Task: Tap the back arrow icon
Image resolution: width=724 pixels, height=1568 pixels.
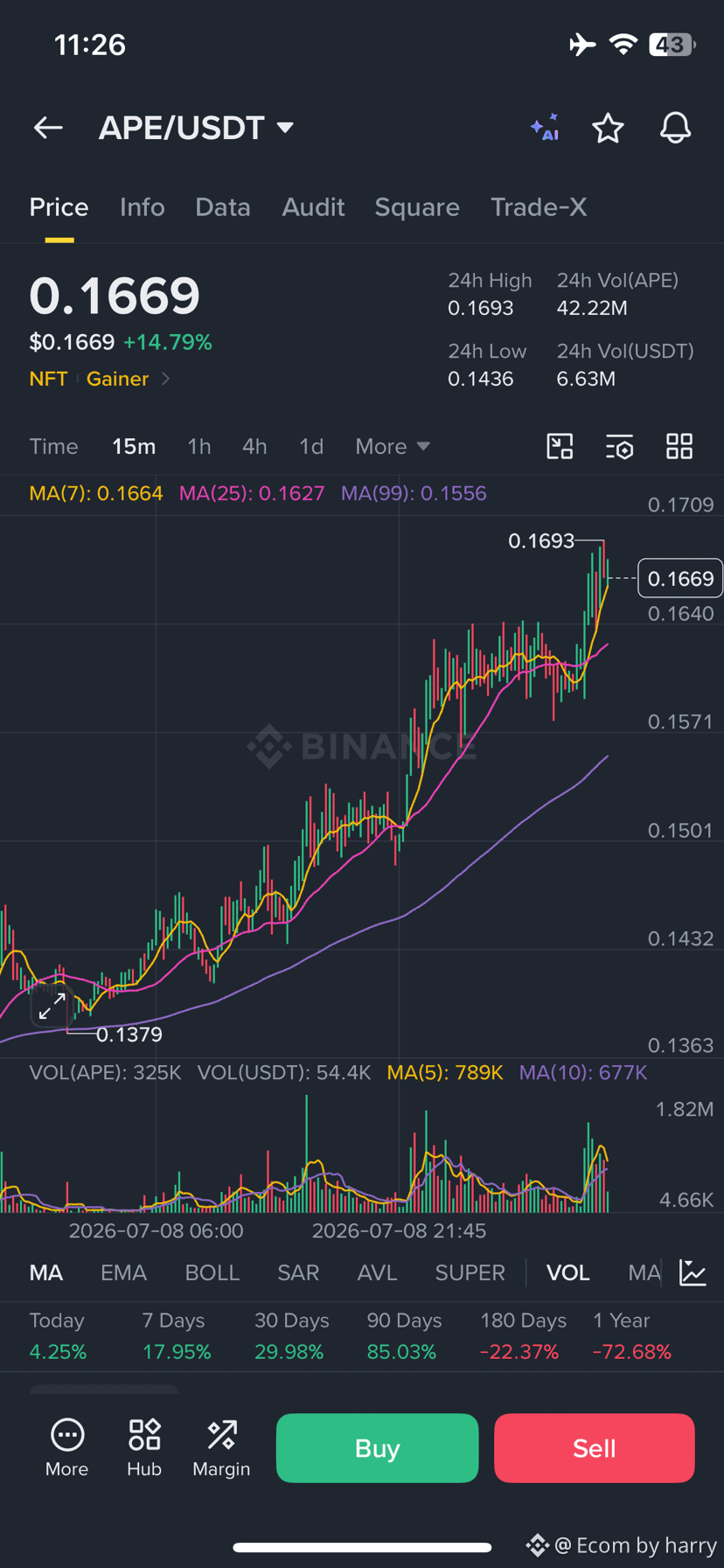Action: pos(48,128)
